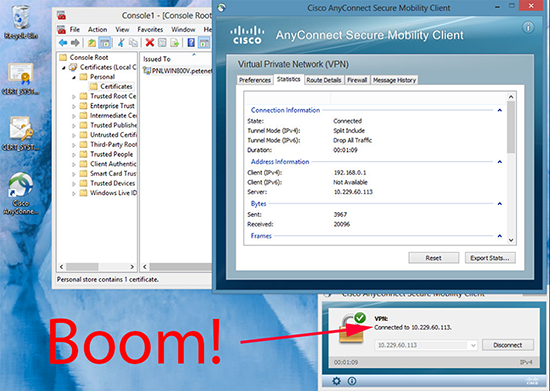Viewport: 550px width, 391px height.
Task: Expand the Enterprise Trust node arrow
Action: tap(74, 106)
